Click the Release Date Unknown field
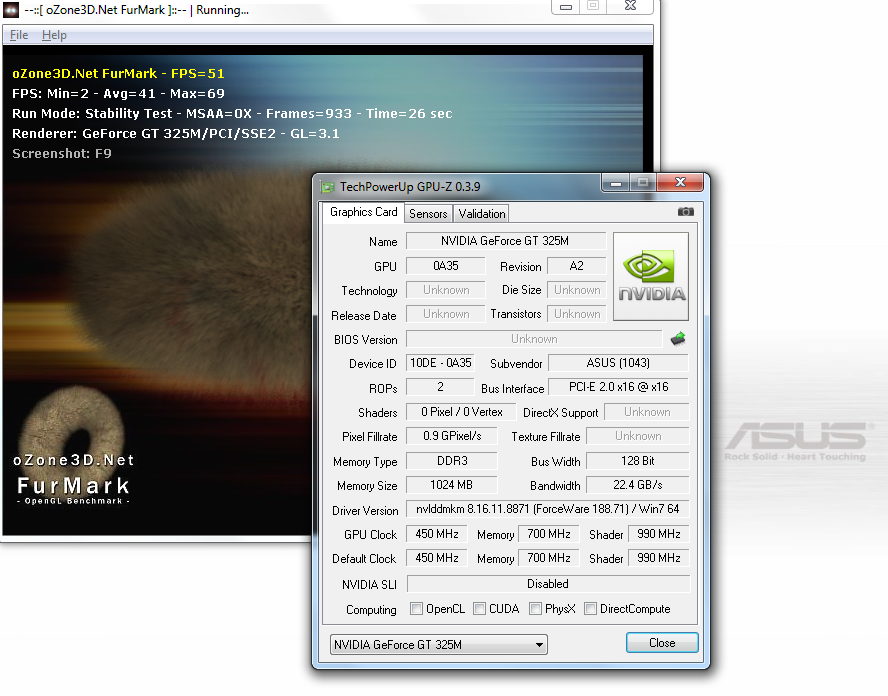This screenshot has width=888, height=696. point(446,314)
